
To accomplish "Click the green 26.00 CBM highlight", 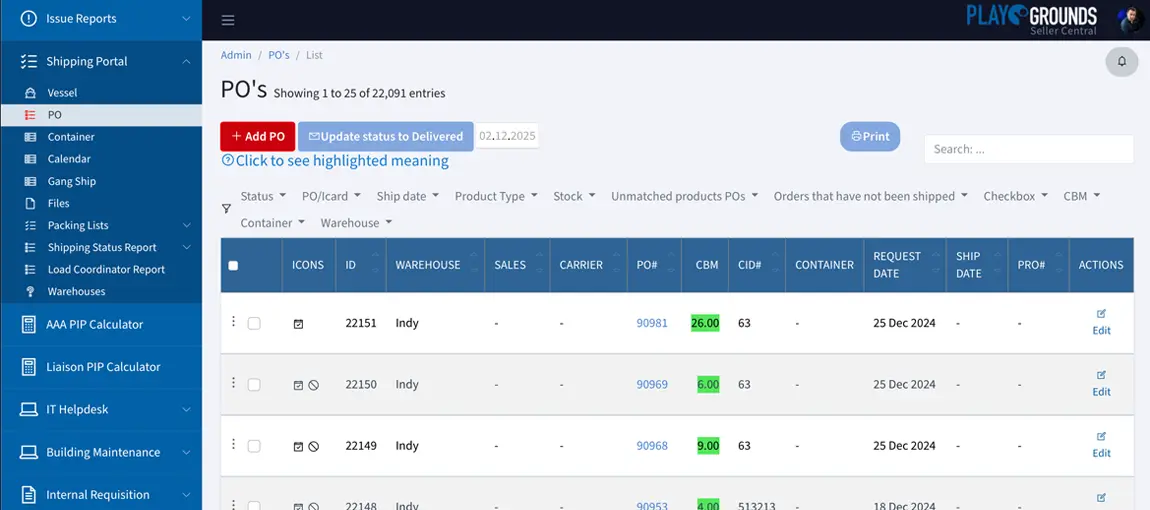I will (x=705, y=323).
